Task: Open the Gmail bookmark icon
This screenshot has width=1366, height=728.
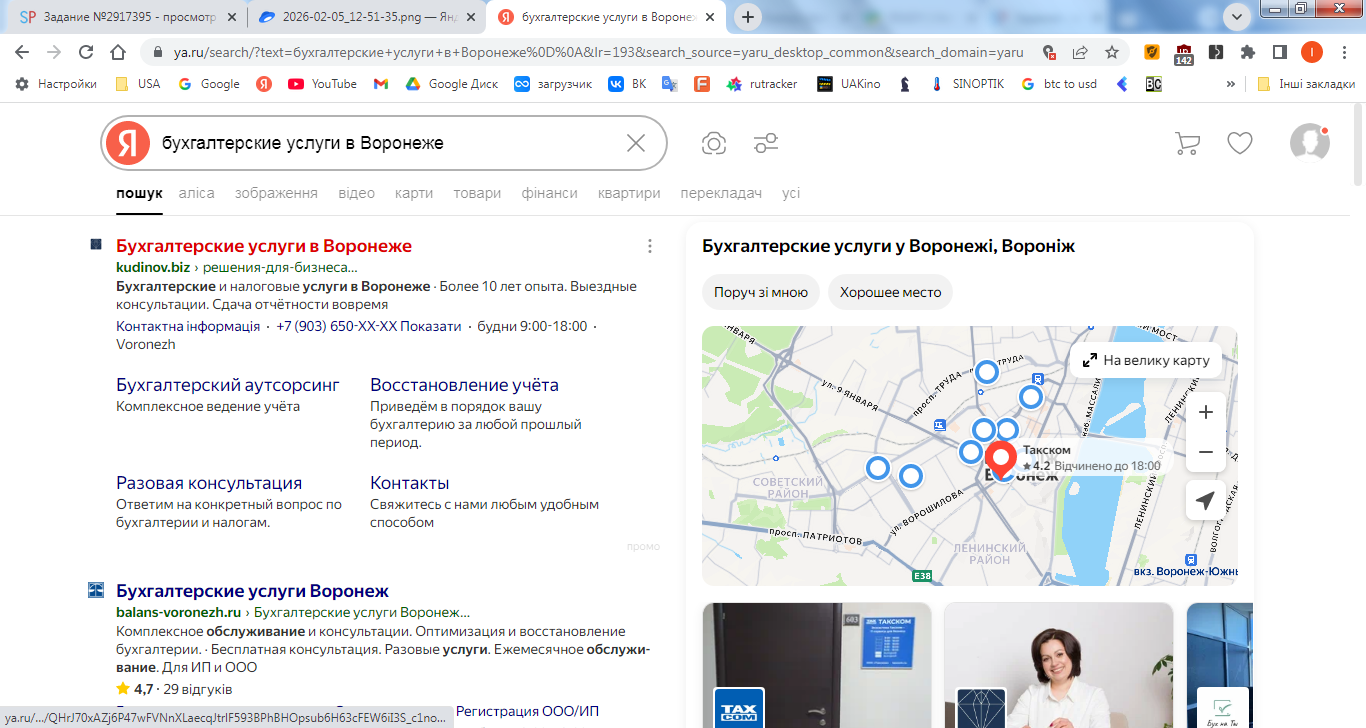Action: coord(381,84)
